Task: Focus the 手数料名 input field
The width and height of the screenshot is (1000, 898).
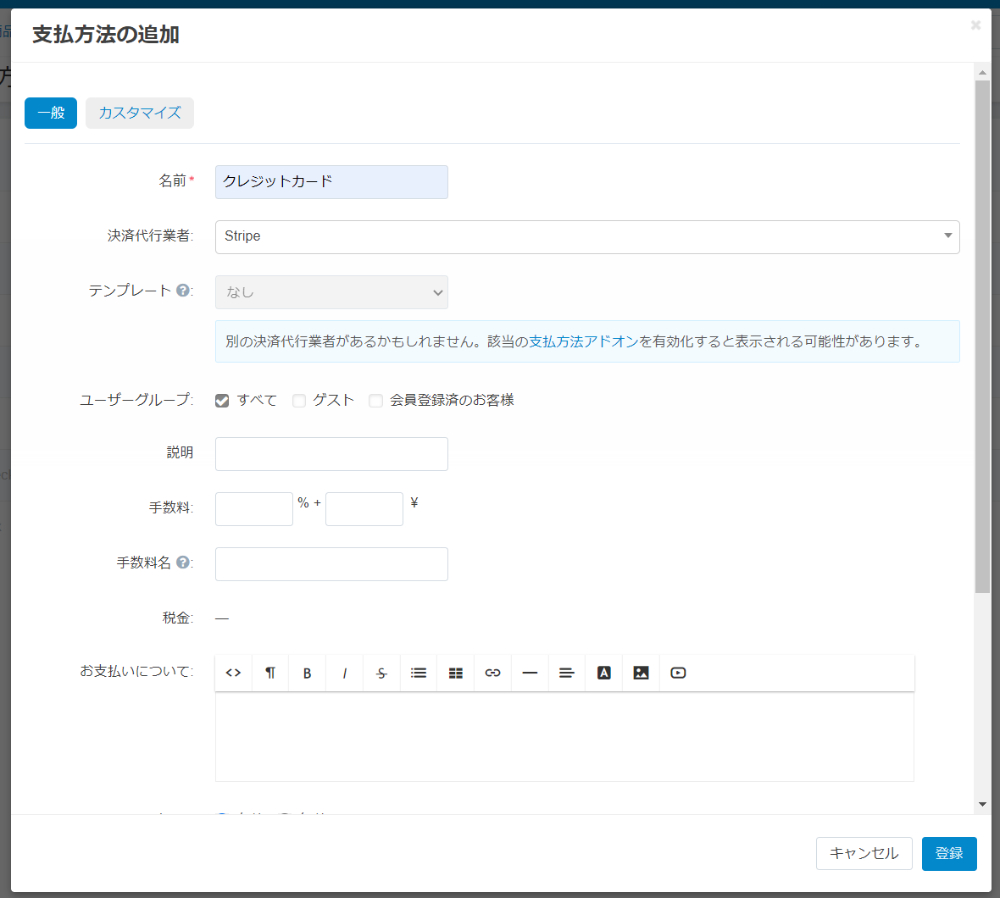Action: coord(332,564)
